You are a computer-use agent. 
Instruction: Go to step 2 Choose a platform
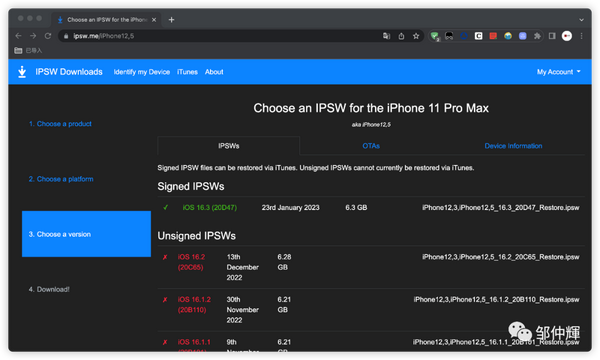pyautogui.click(x=61, y=179)
